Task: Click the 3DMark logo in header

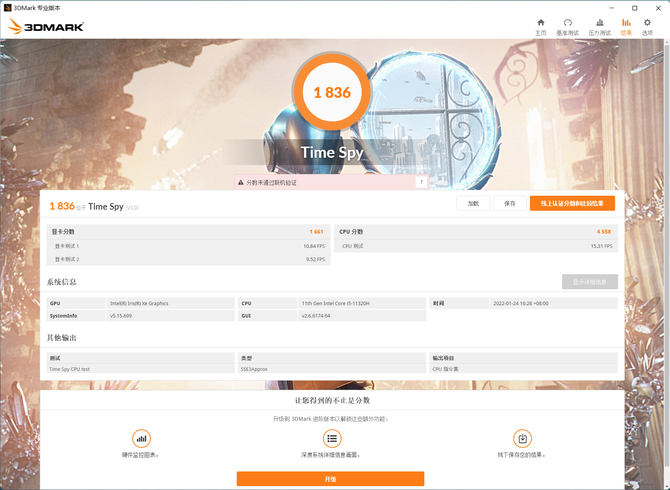Action: 46,26
